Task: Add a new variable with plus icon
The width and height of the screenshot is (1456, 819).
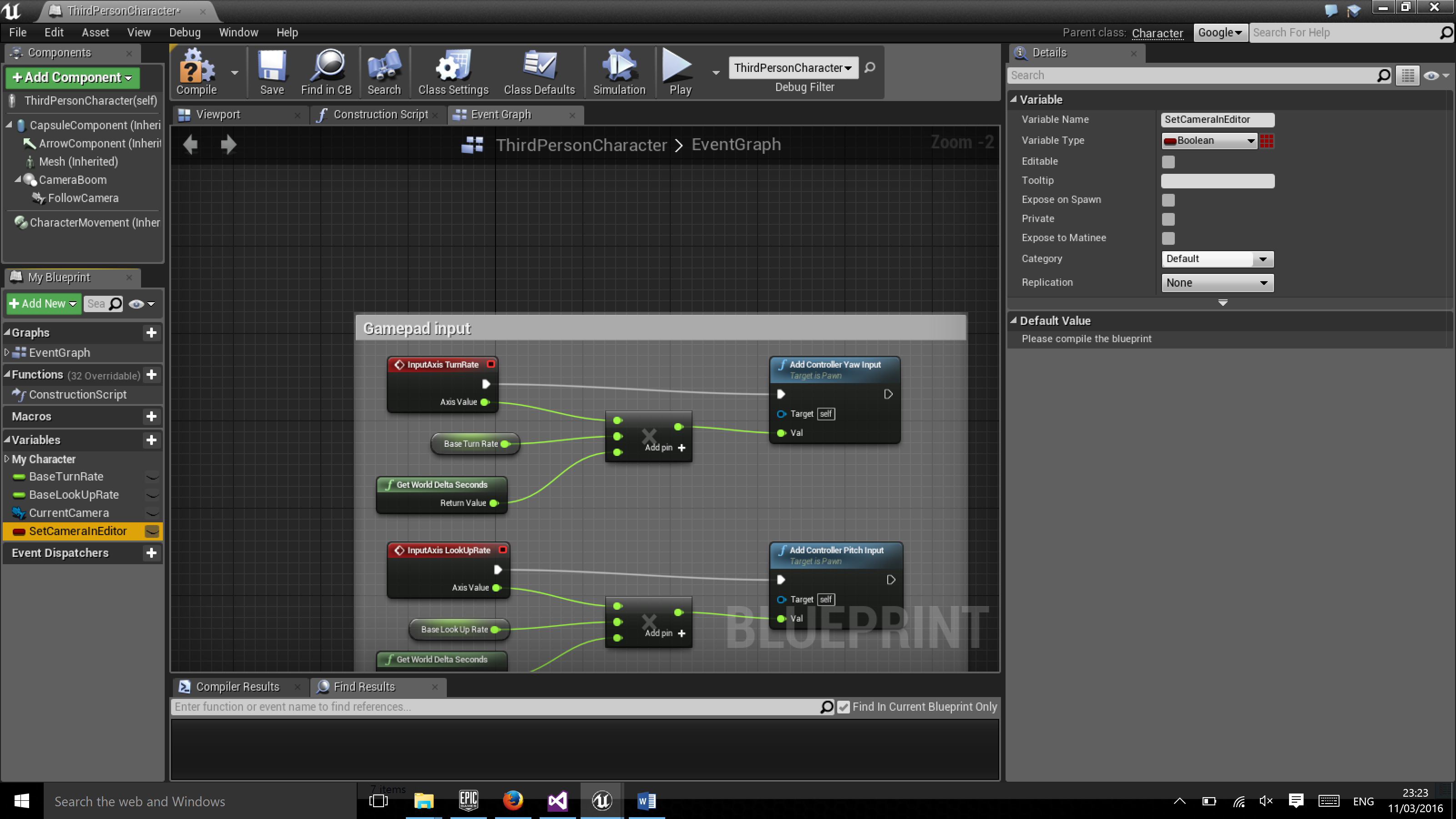Action: click(x=151, y=440)
